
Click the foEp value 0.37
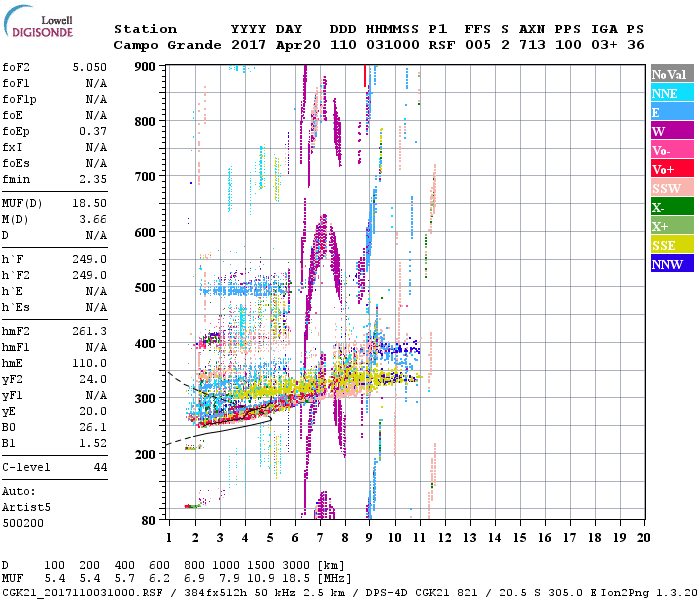(x=93, y=131)
